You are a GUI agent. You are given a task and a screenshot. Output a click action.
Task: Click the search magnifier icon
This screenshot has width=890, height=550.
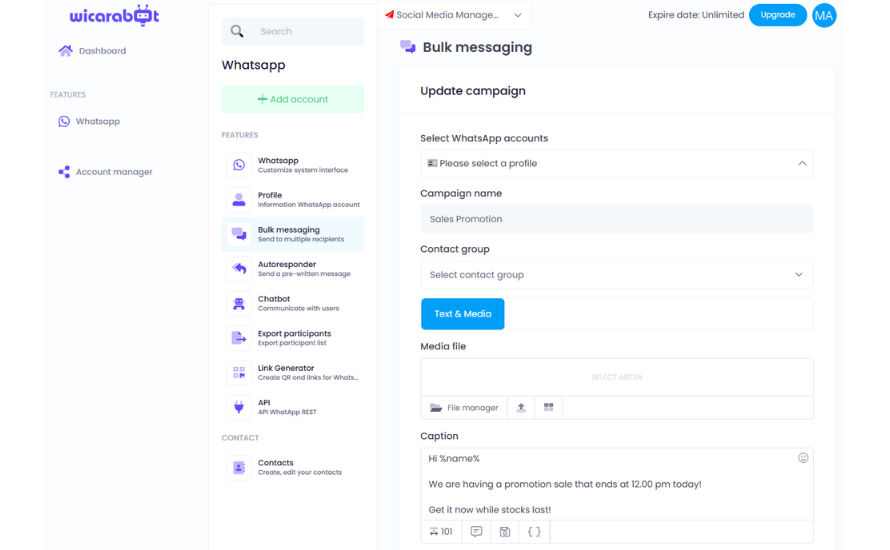[x=237, y=31]
